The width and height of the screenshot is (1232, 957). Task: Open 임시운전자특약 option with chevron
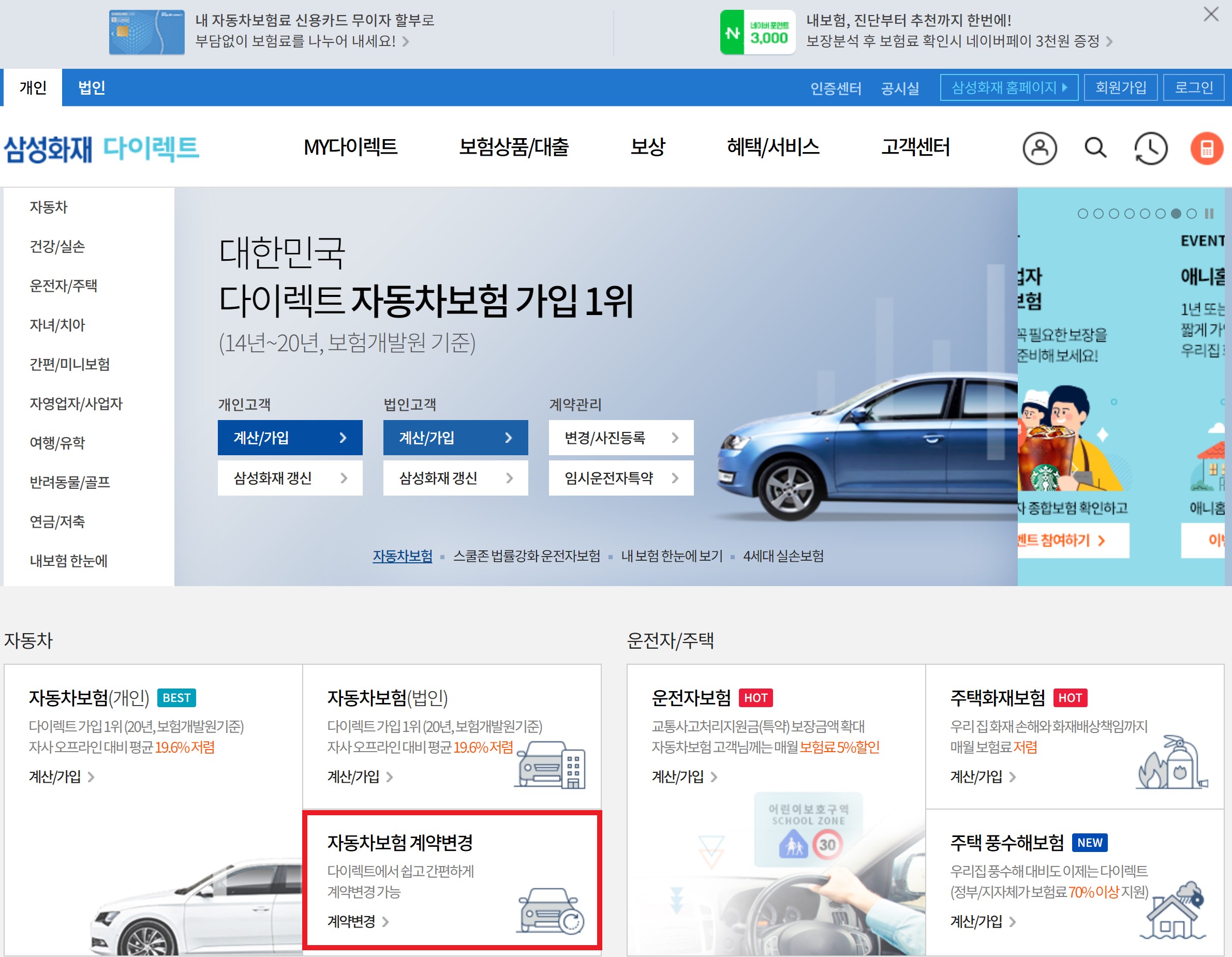pyautogui.click(x=620, y=478)
